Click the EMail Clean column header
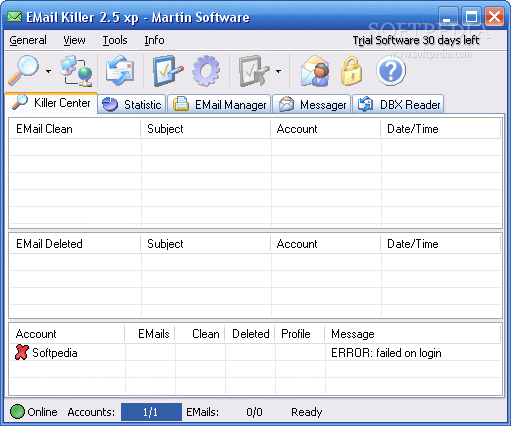Viewport: 511px width, 426px height. click(75, 129)
